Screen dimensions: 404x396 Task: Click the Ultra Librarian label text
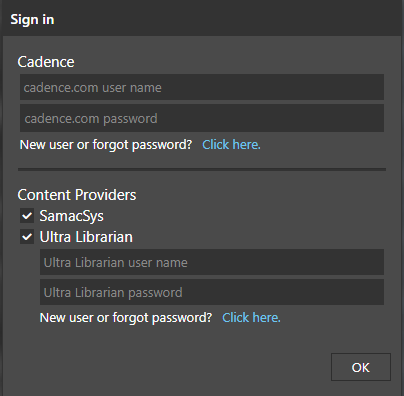[86, 237]
